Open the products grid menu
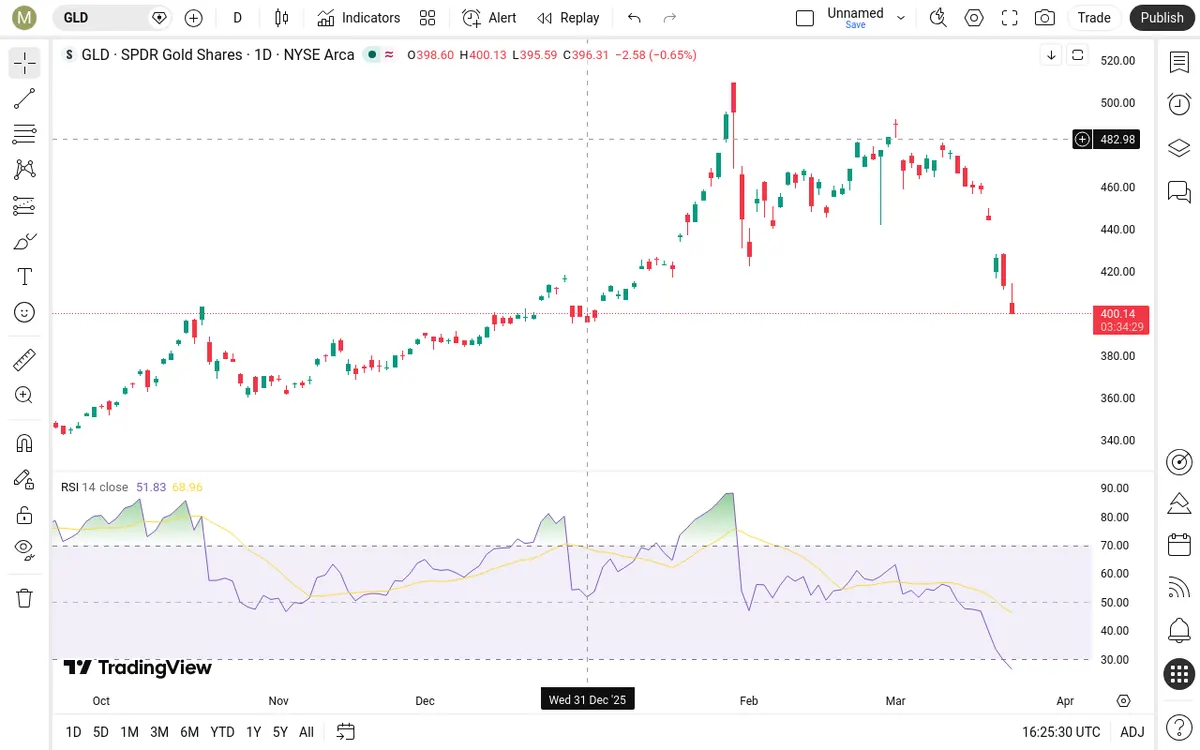The width and height of the screenshot is (1200, 750). [1179, 674]
